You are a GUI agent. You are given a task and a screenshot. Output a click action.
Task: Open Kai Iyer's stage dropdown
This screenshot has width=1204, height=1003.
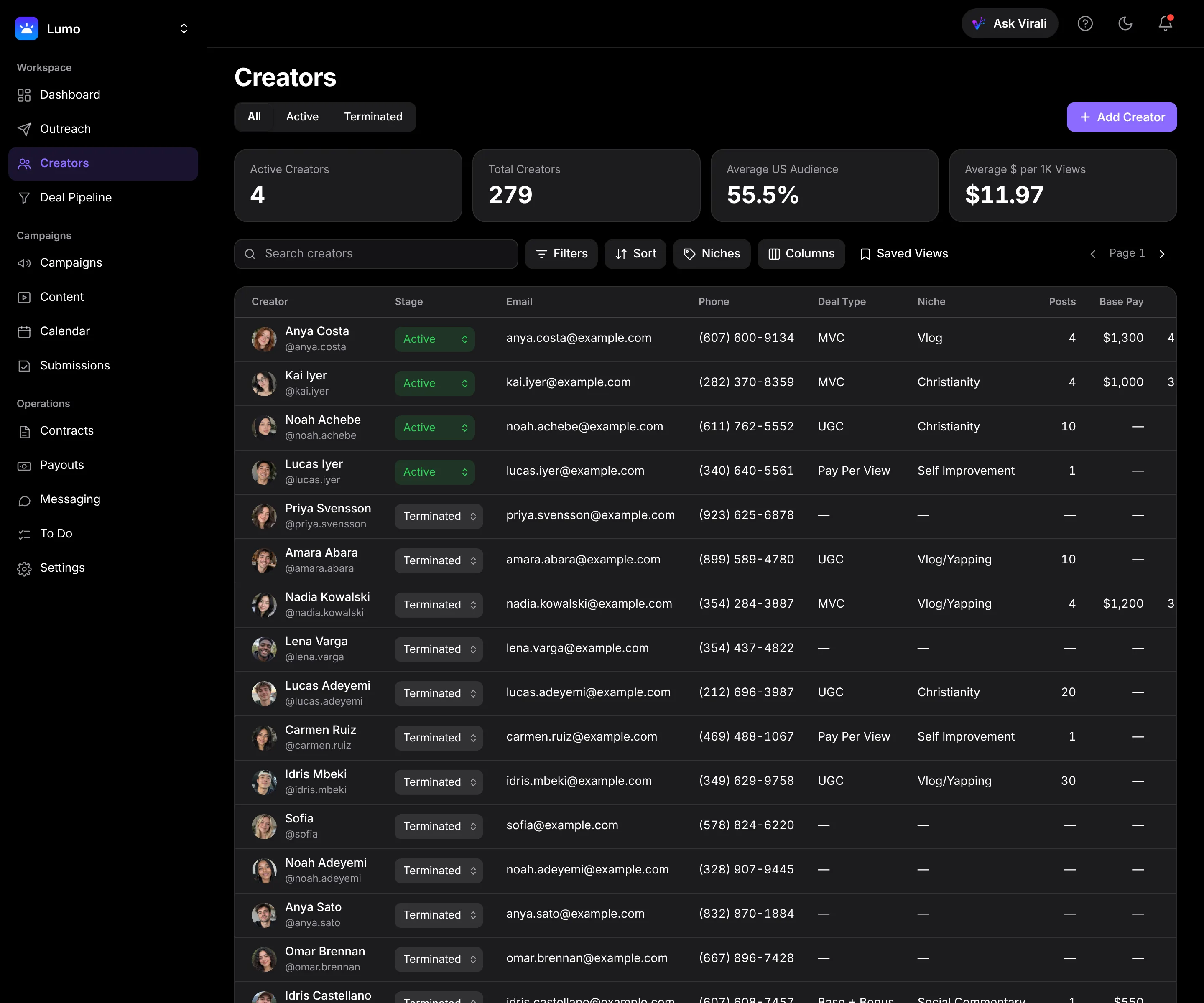[435, 383]
